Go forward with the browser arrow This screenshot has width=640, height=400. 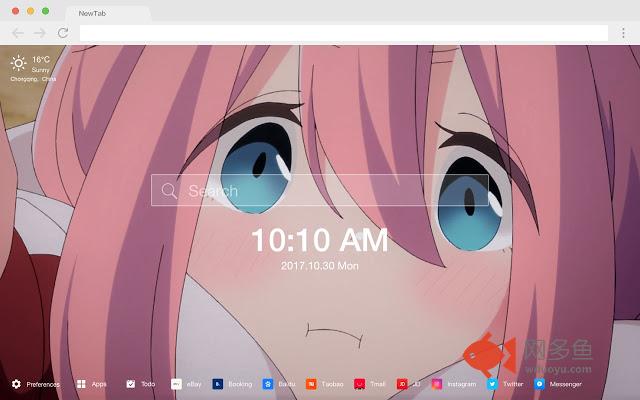click(x=40, y=33)
